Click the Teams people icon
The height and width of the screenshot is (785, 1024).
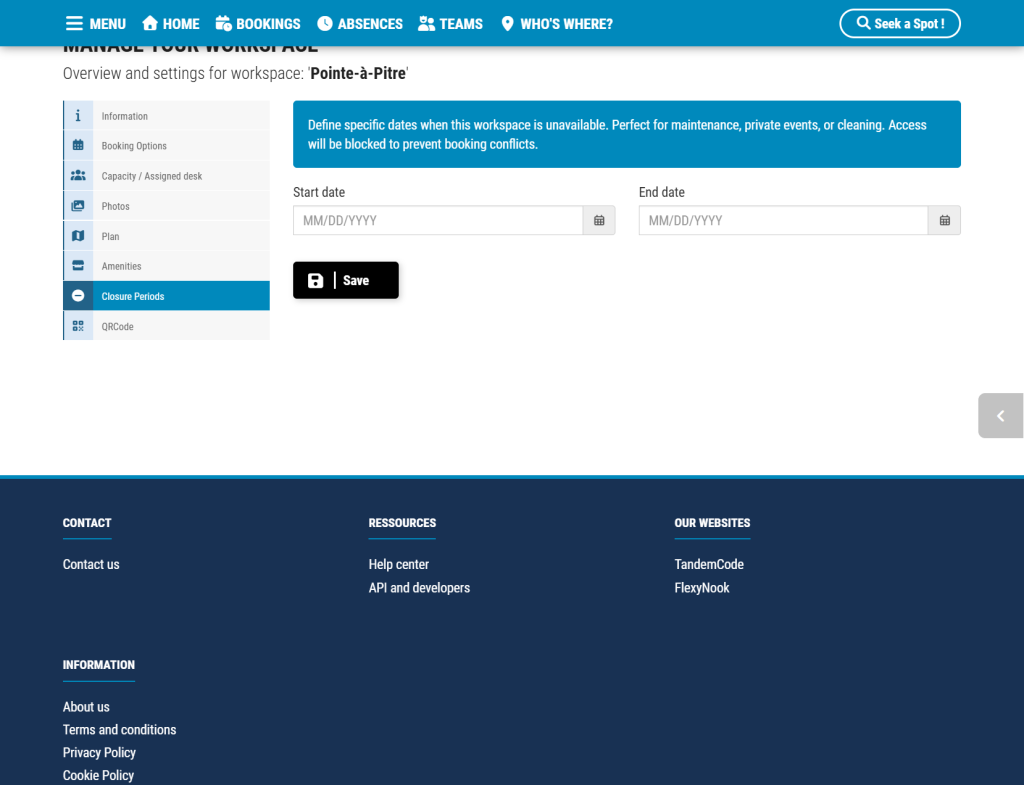426,24
